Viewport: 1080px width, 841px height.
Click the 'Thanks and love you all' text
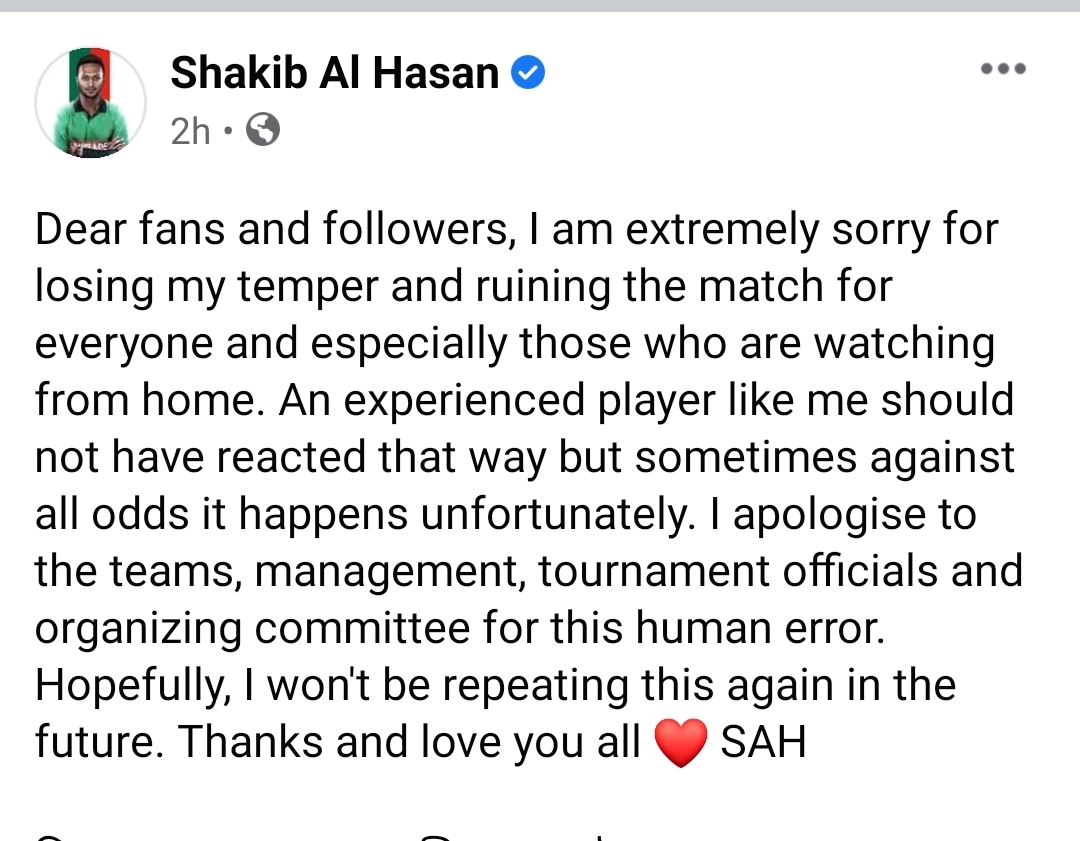pos(410,743)
